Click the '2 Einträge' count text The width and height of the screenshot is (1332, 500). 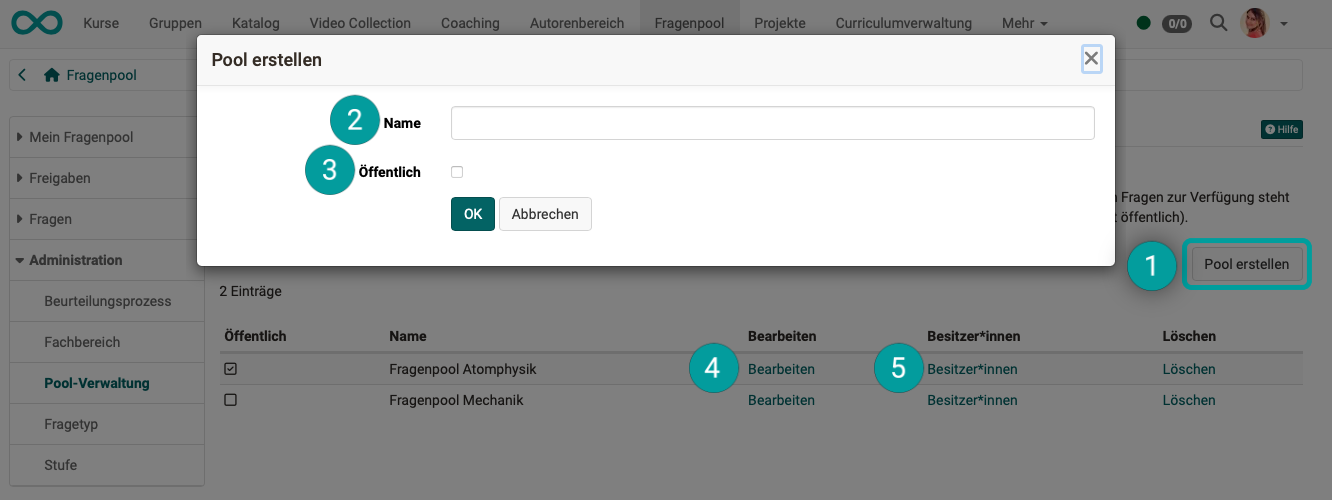(251, 292)
